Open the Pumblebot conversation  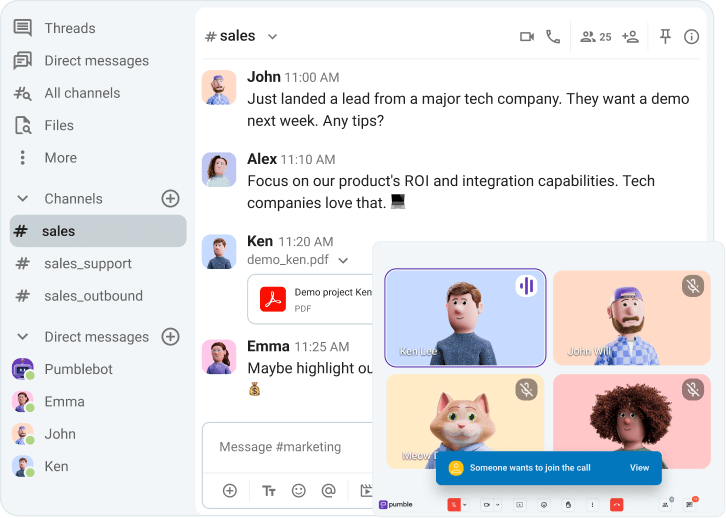click(x=63, y=369)
